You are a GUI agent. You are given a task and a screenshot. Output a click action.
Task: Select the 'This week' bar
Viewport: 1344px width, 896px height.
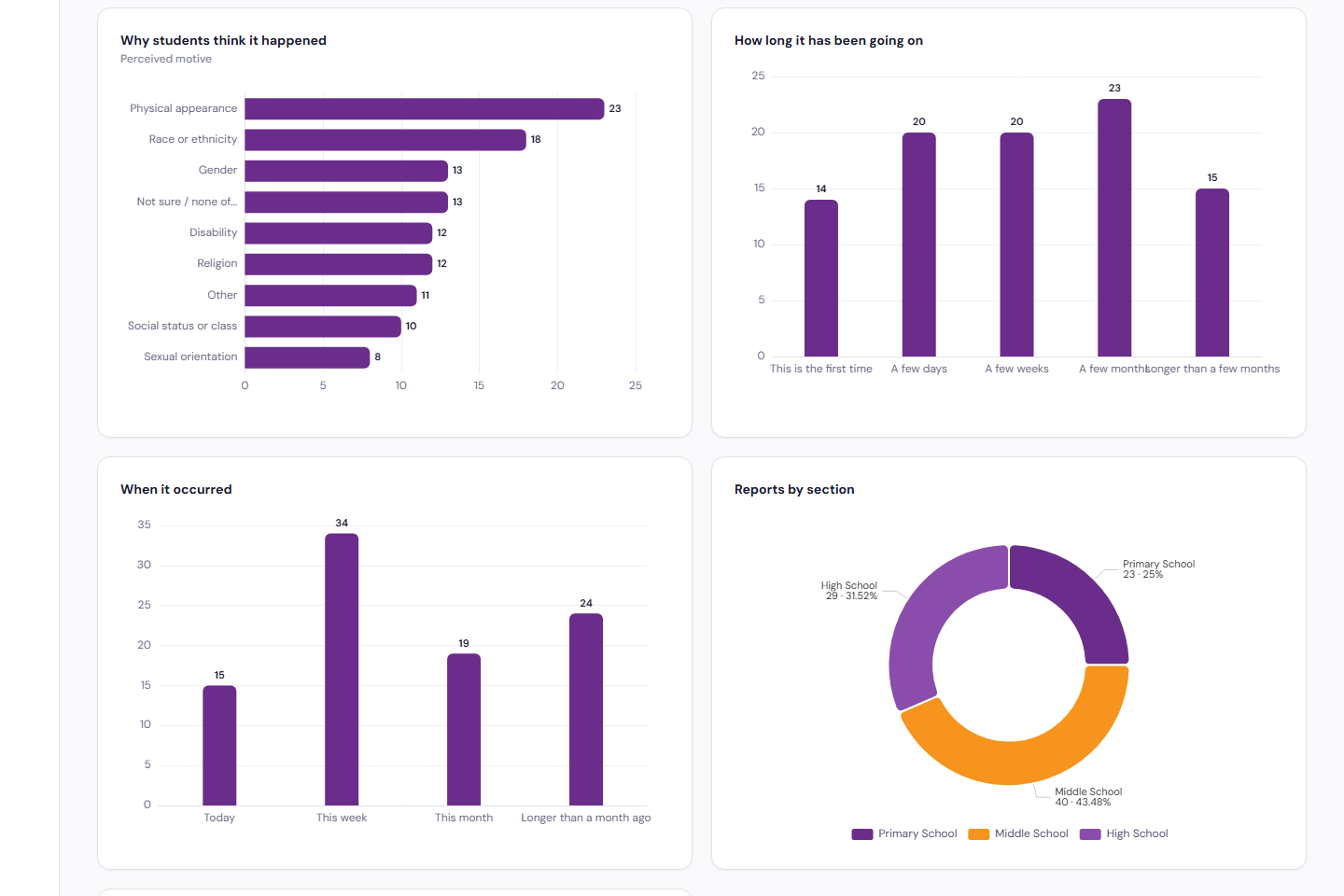[x=342, y=669]
